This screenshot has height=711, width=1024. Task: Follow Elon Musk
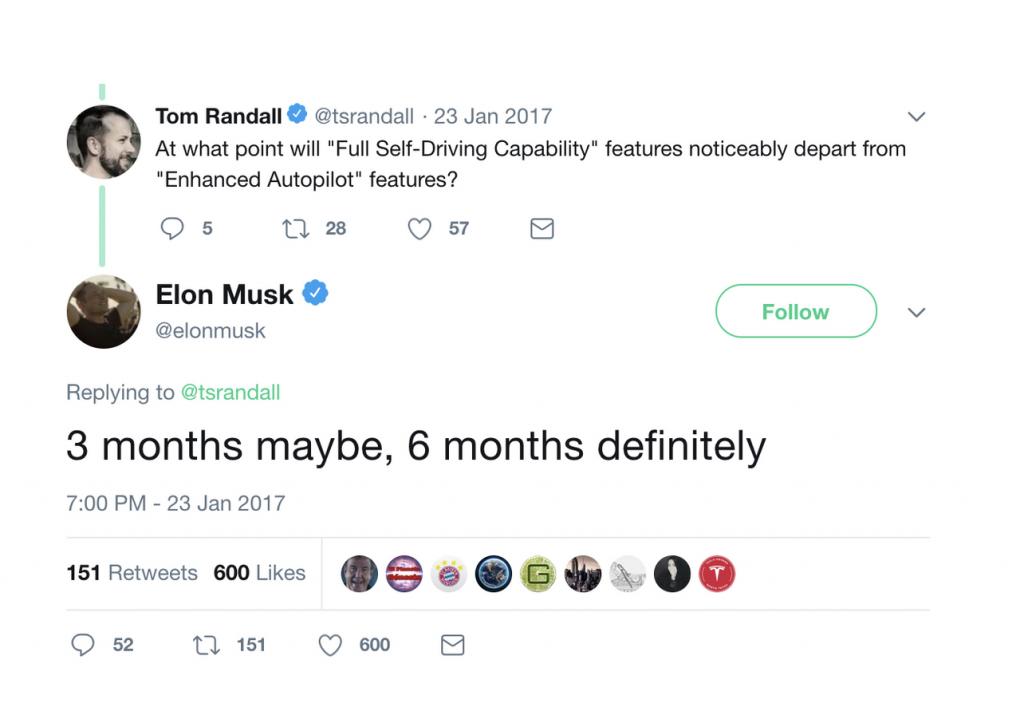(796, 311)
